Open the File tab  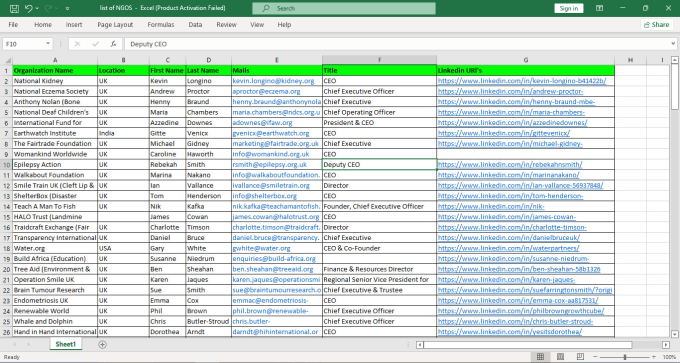pyautogui.click(x=13, y=25)
